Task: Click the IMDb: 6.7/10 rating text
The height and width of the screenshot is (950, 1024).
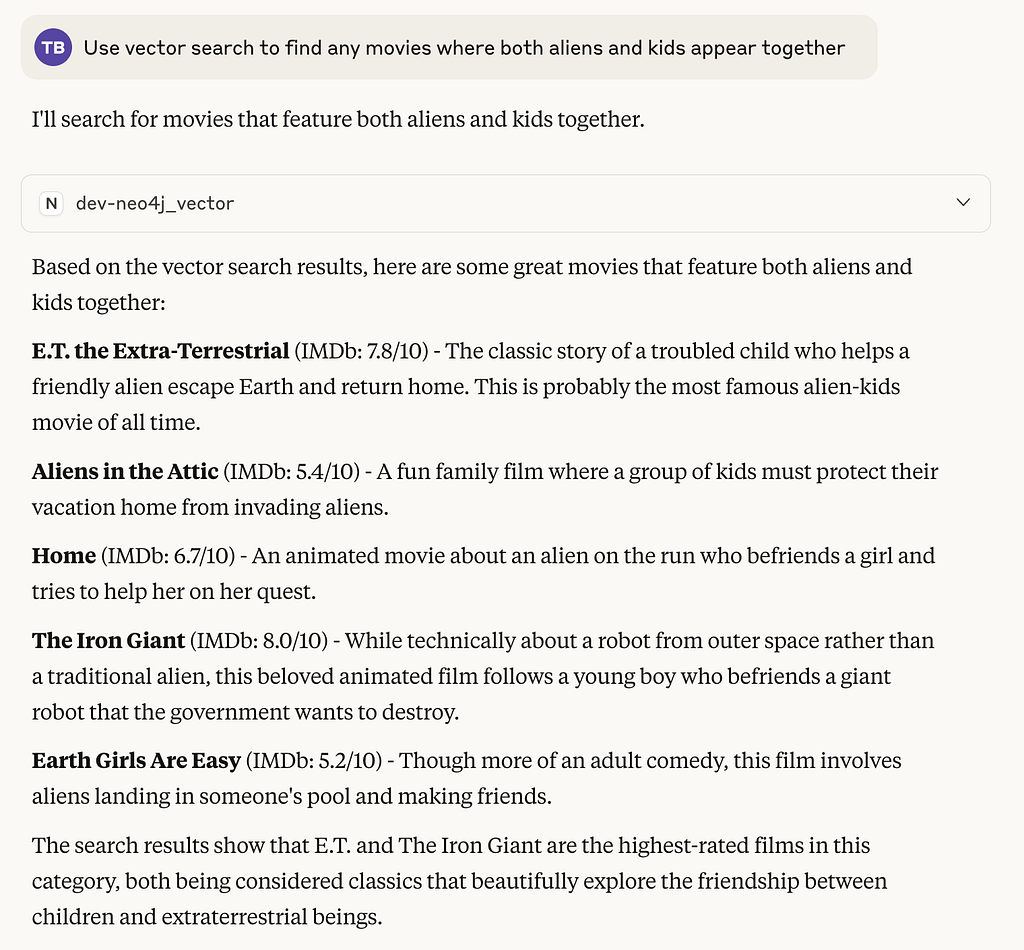Action: 168,556
